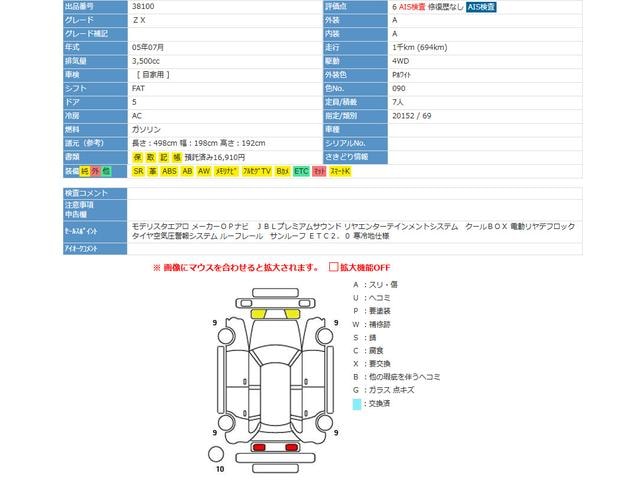Click legend entry G ：ガラス 点キズ
Screen dimensions: 640x480
384,390
